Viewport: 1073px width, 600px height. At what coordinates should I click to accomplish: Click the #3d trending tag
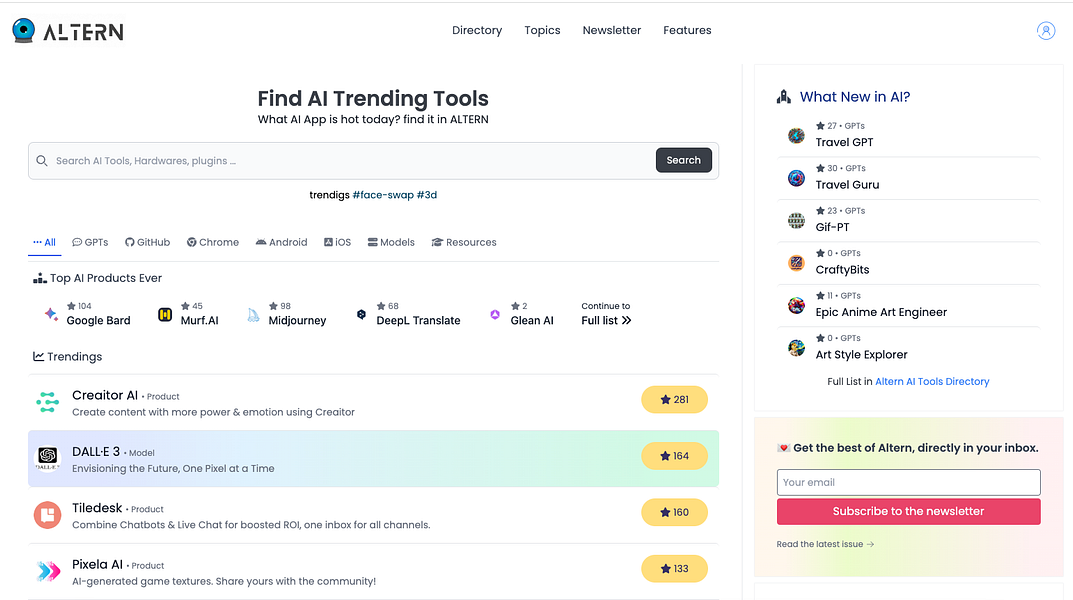click(427, 195)
